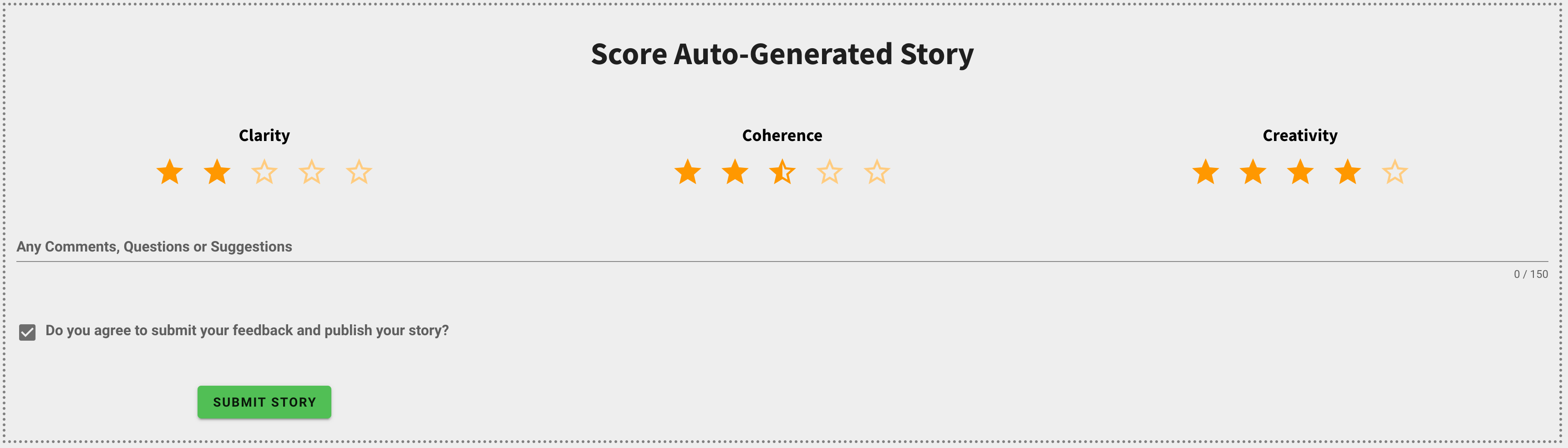
Task: Set Clarity rating to two stars
Action: coord(217,172)
